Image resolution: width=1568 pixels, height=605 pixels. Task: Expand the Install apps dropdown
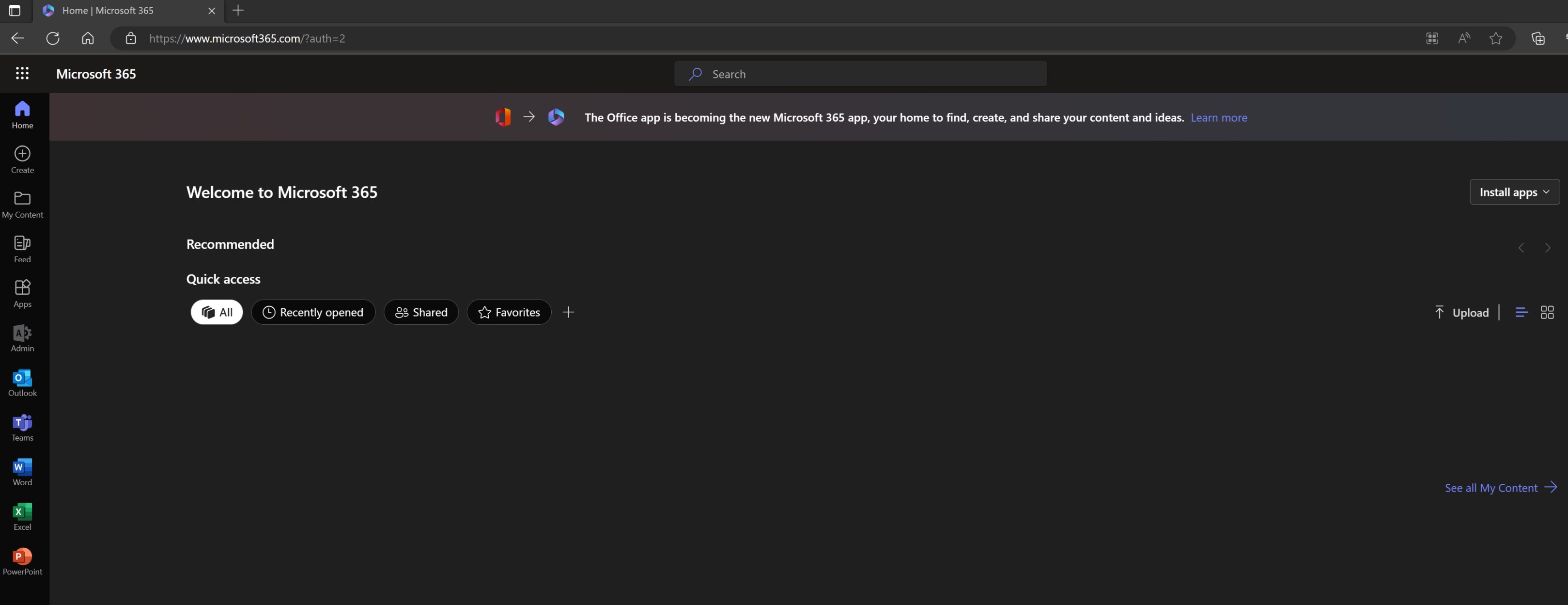tap(1514, 192)
